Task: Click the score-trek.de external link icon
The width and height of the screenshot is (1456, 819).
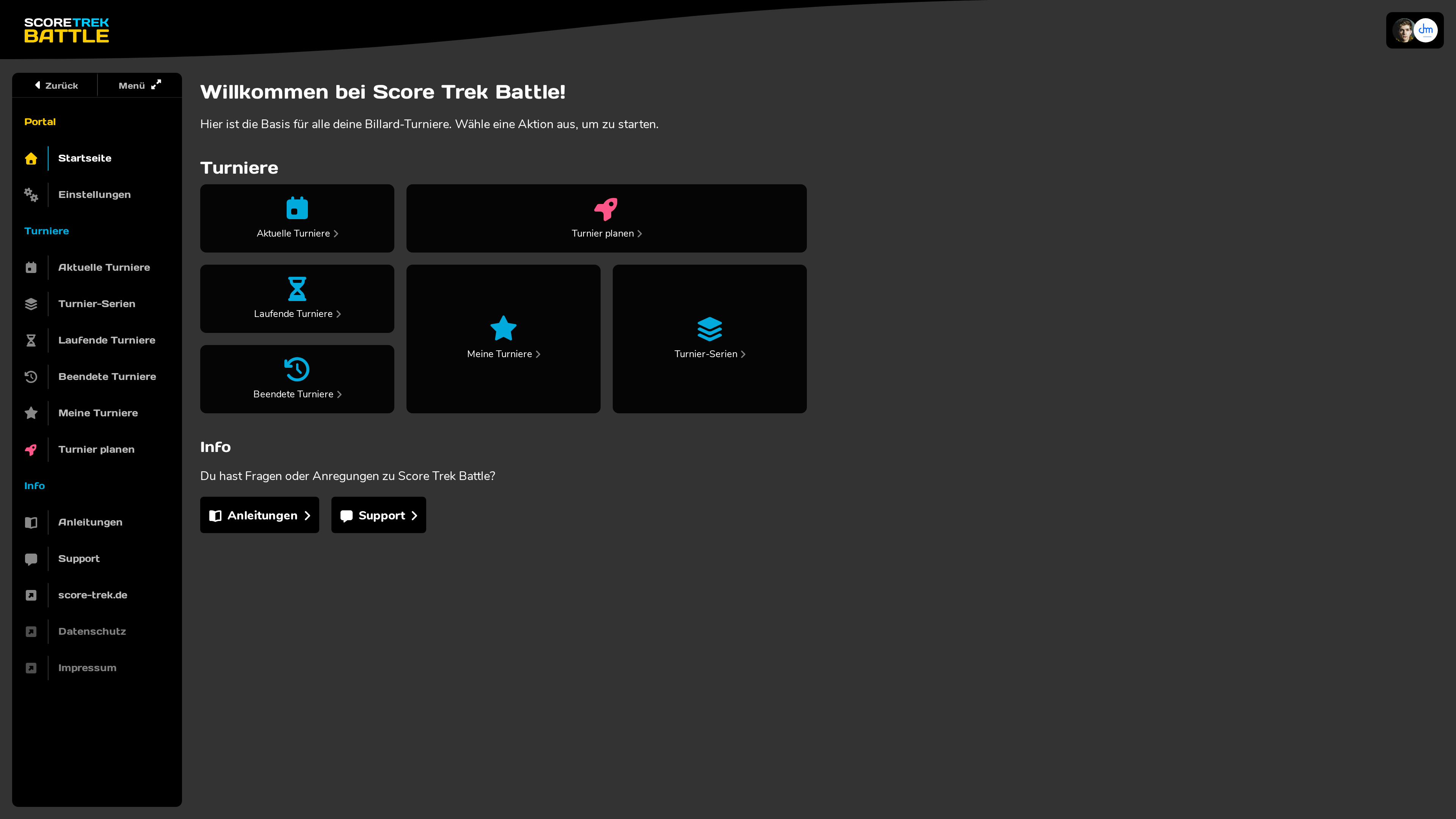Action: [x=31, y=595]
